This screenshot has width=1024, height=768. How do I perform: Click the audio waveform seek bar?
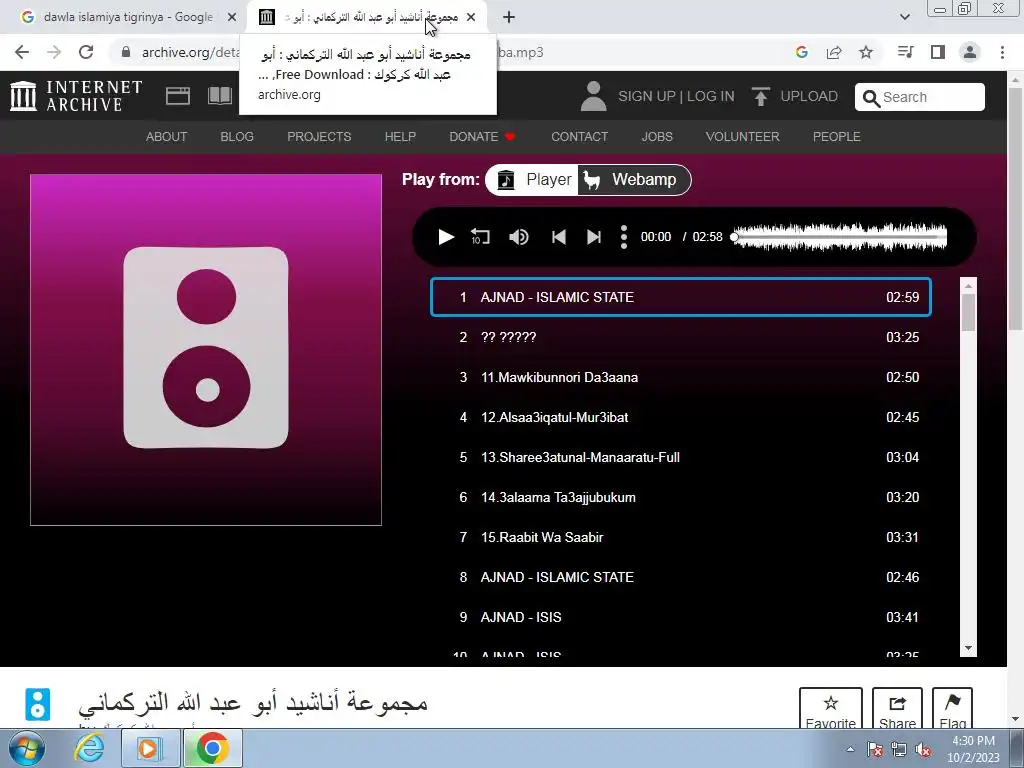839,236
